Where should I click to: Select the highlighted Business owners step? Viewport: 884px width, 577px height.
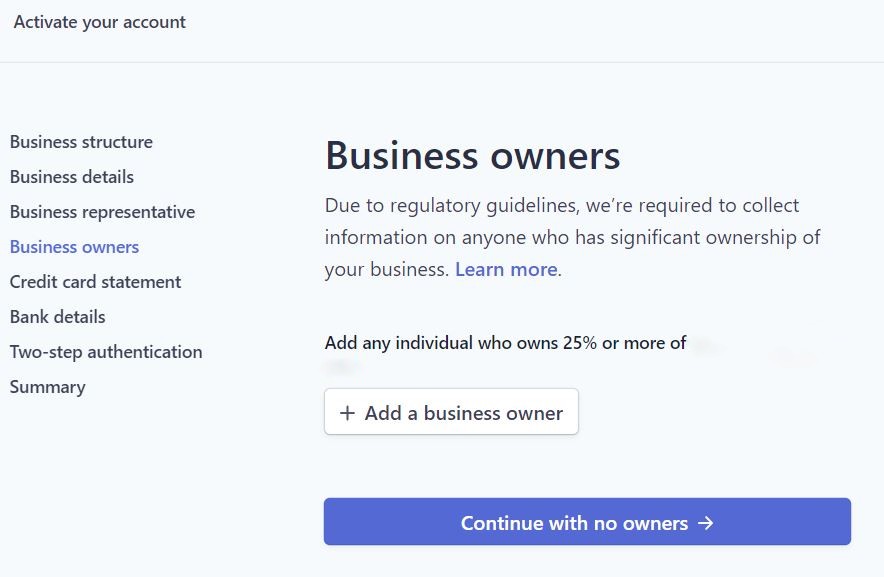click(x=74, y=247)
